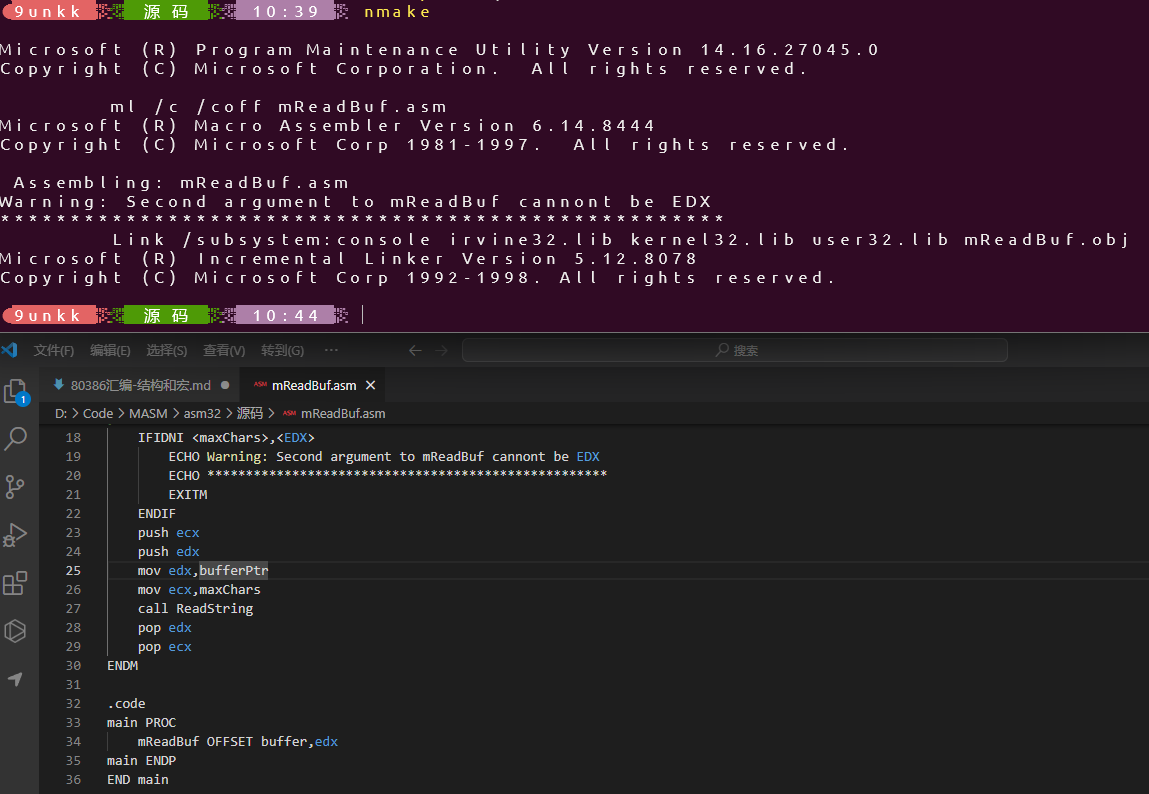This screenshot has height=794, width=1149.
Task: Click asm32 in the breadcrumb path
Action: 202,413
